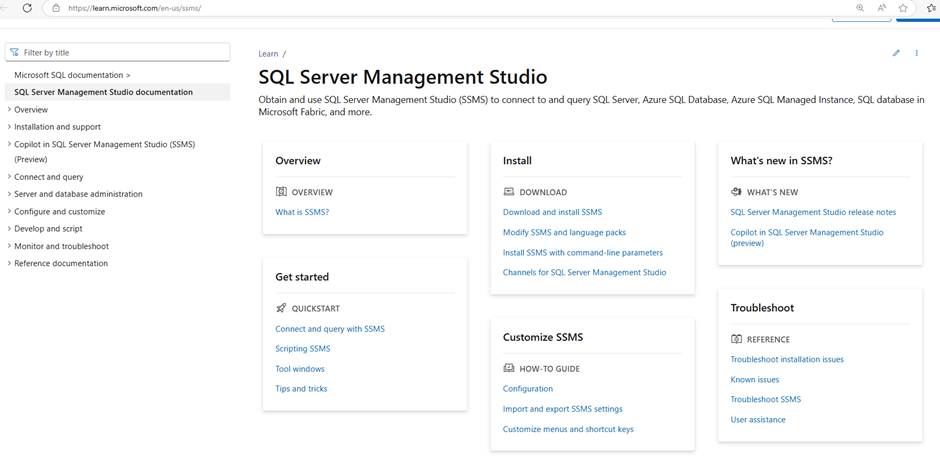Open Troubleshoot SSMS link
Screen dimensions: 940x456
(x=766, y=399)
